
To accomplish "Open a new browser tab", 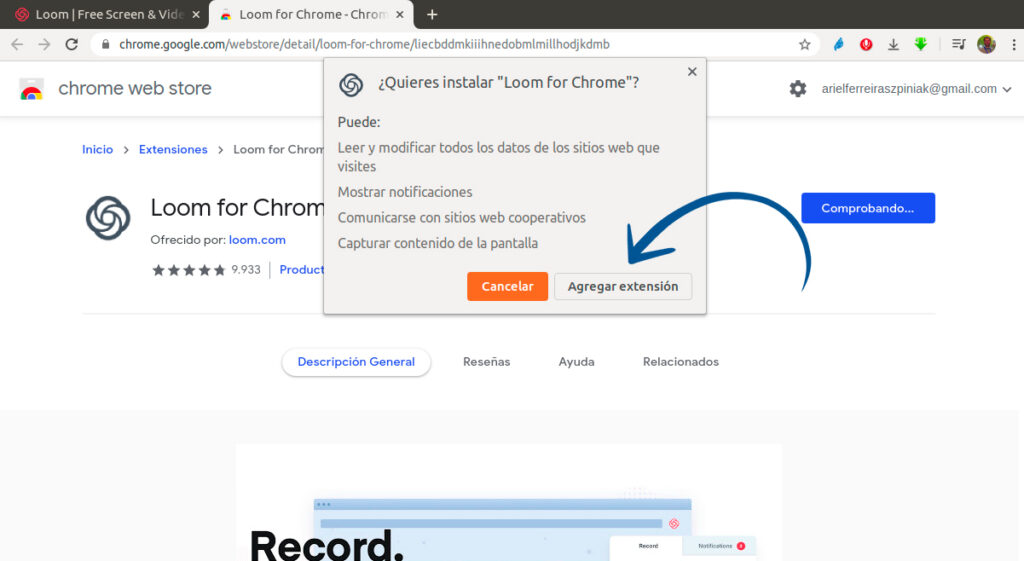I will tap(432, 14).
